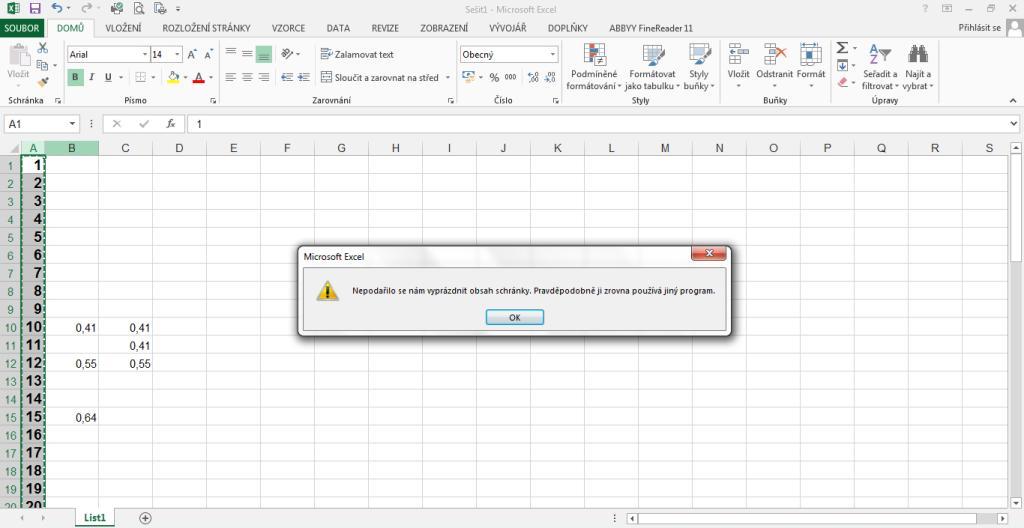Open text orientation options
1024x528 pixels.
click(291, 54)
